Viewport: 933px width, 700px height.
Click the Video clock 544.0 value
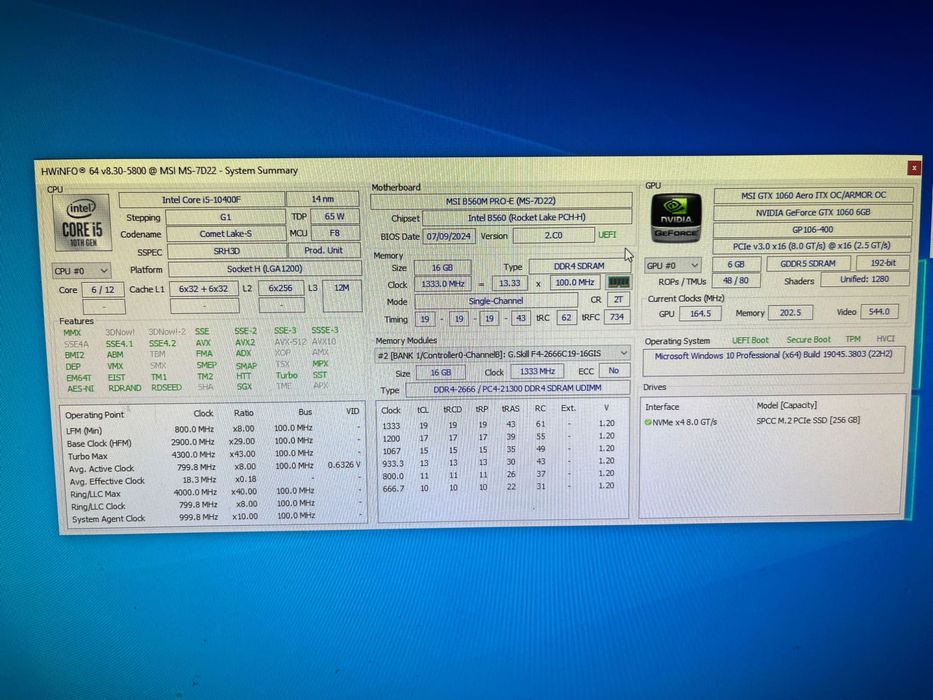[879, 311]
